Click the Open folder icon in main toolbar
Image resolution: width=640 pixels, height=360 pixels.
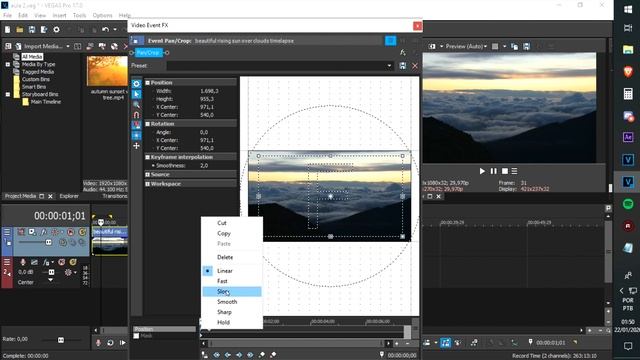(20, 29)
